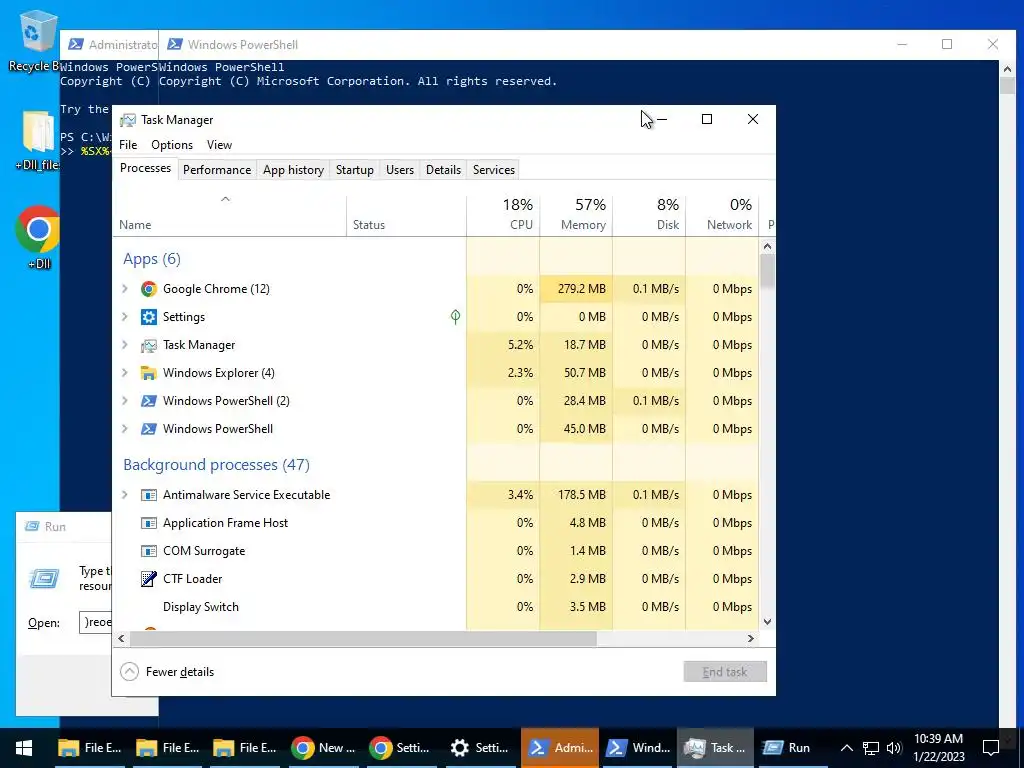This screenshot has width=1024, height=768.
Task: Open the notification center icon
Action: [991, 748]
